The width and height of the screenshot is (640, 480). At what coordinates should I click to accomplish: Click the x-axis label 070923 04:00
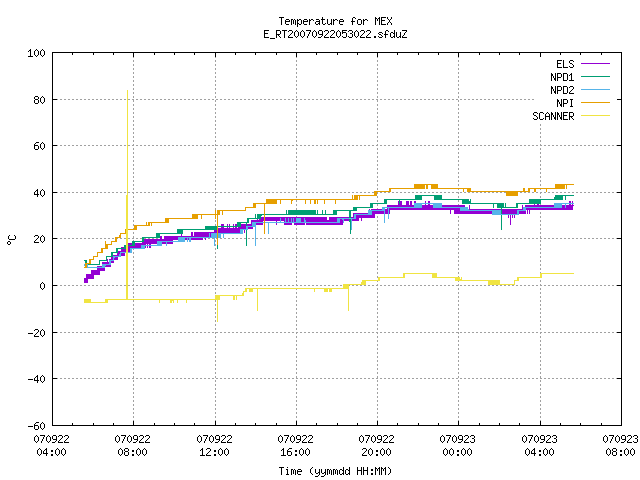coord(539,446)
